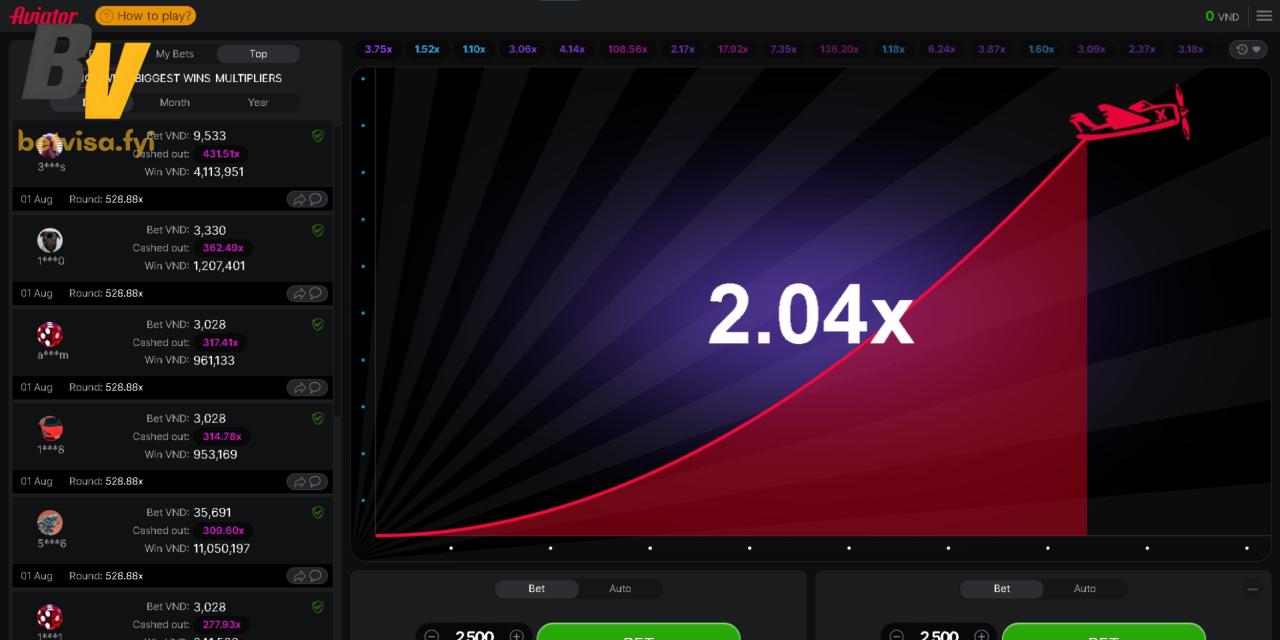Image resolution: width=1280 pixels, height=640 pixels.
Task: Click the 136.20x multiplier in history bar
Action: 839,49
